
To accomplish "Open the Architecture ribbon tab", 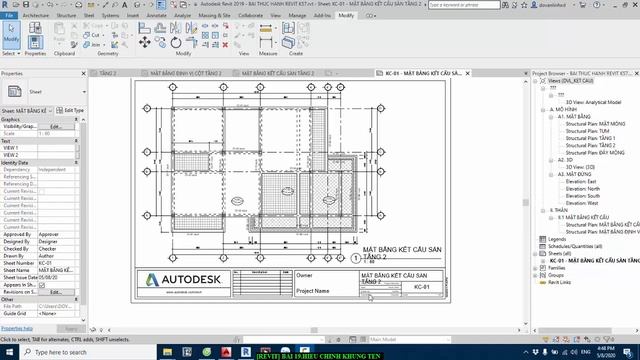I will 36,16.
